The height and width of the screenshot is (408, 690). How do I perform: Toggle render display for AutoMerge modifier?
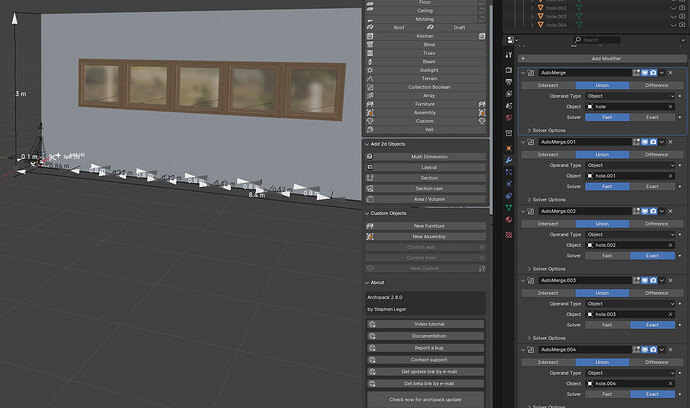tap(653, 73)
